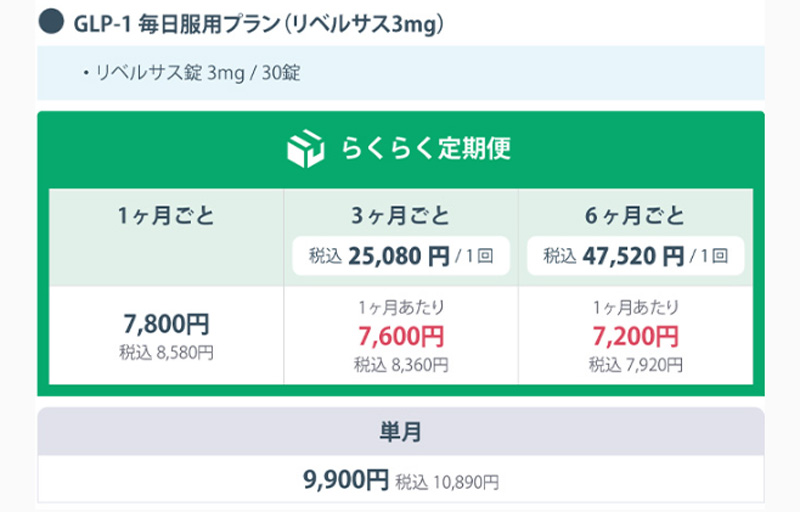Click the 税込 7,920円 tax-included text
800x512 pixels.
[635, 365]
